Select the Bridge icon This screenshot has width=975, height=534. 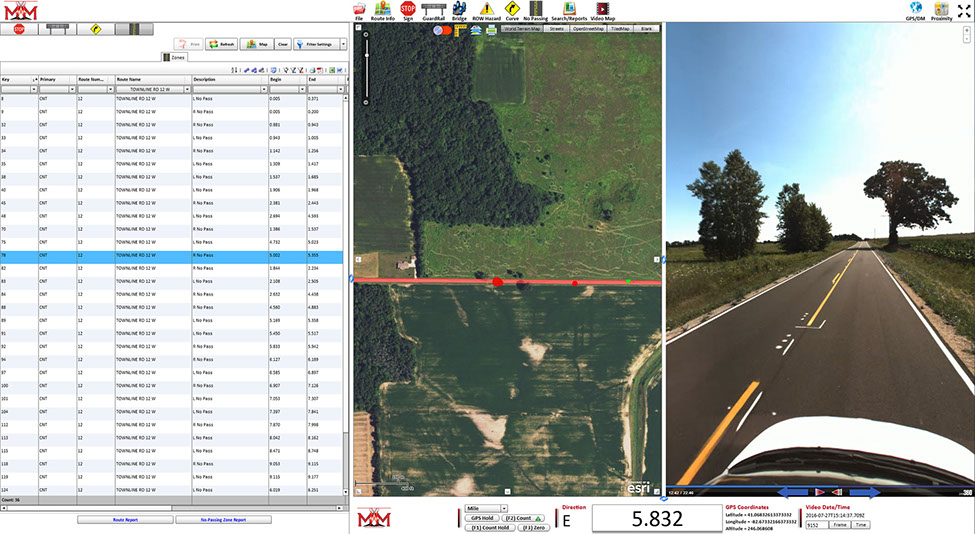[x=459, y=10]
